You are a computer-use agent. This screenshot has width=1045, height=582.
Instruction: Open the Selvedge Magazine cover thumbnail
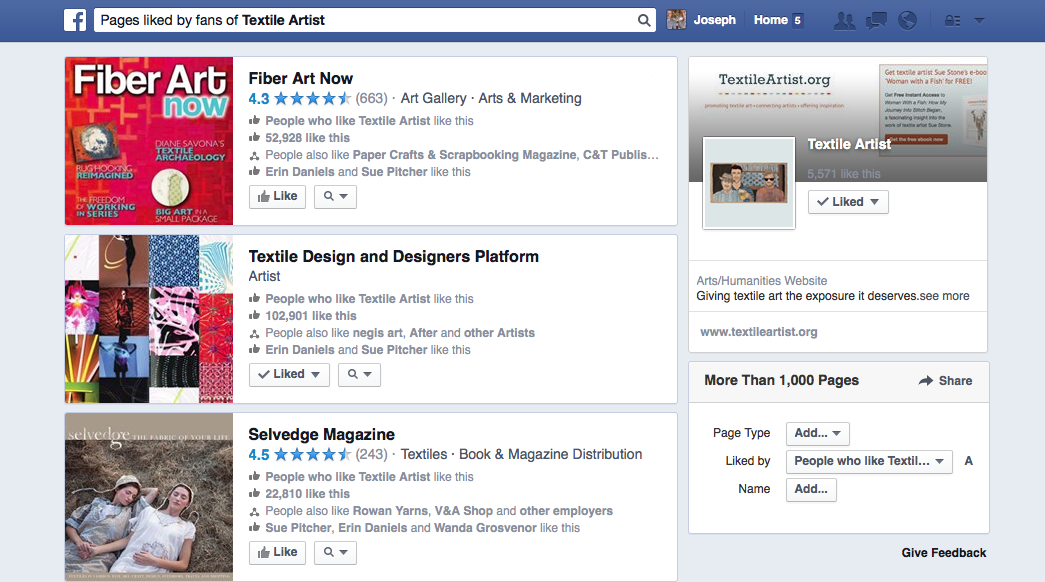(149, 497)
